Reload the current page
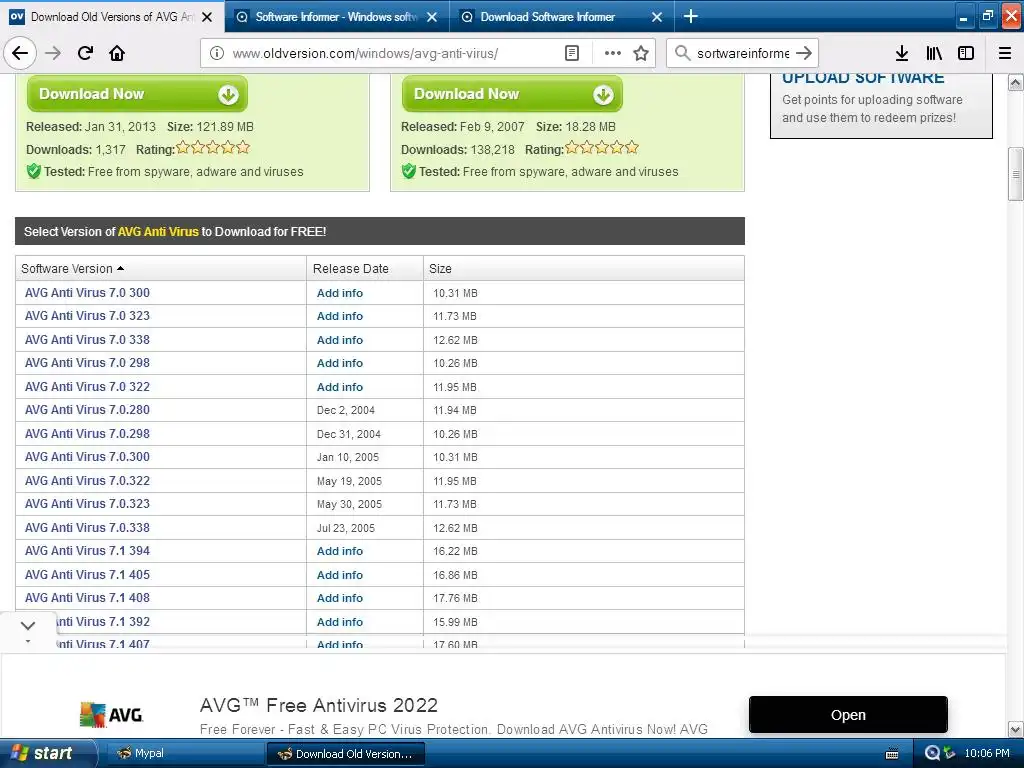The width and height of the screenshot is (1024, 768). tap(85, 53)
